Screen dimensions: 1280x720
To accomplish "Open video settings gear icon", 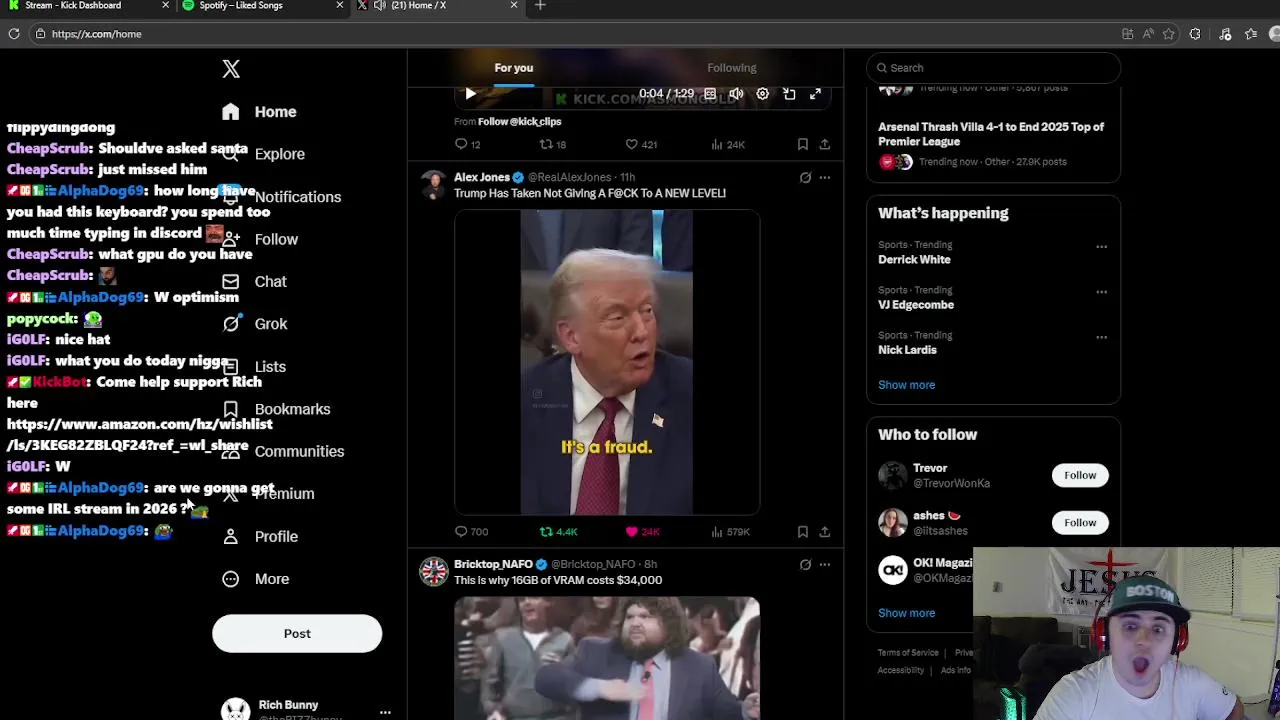I will (763, 94).
